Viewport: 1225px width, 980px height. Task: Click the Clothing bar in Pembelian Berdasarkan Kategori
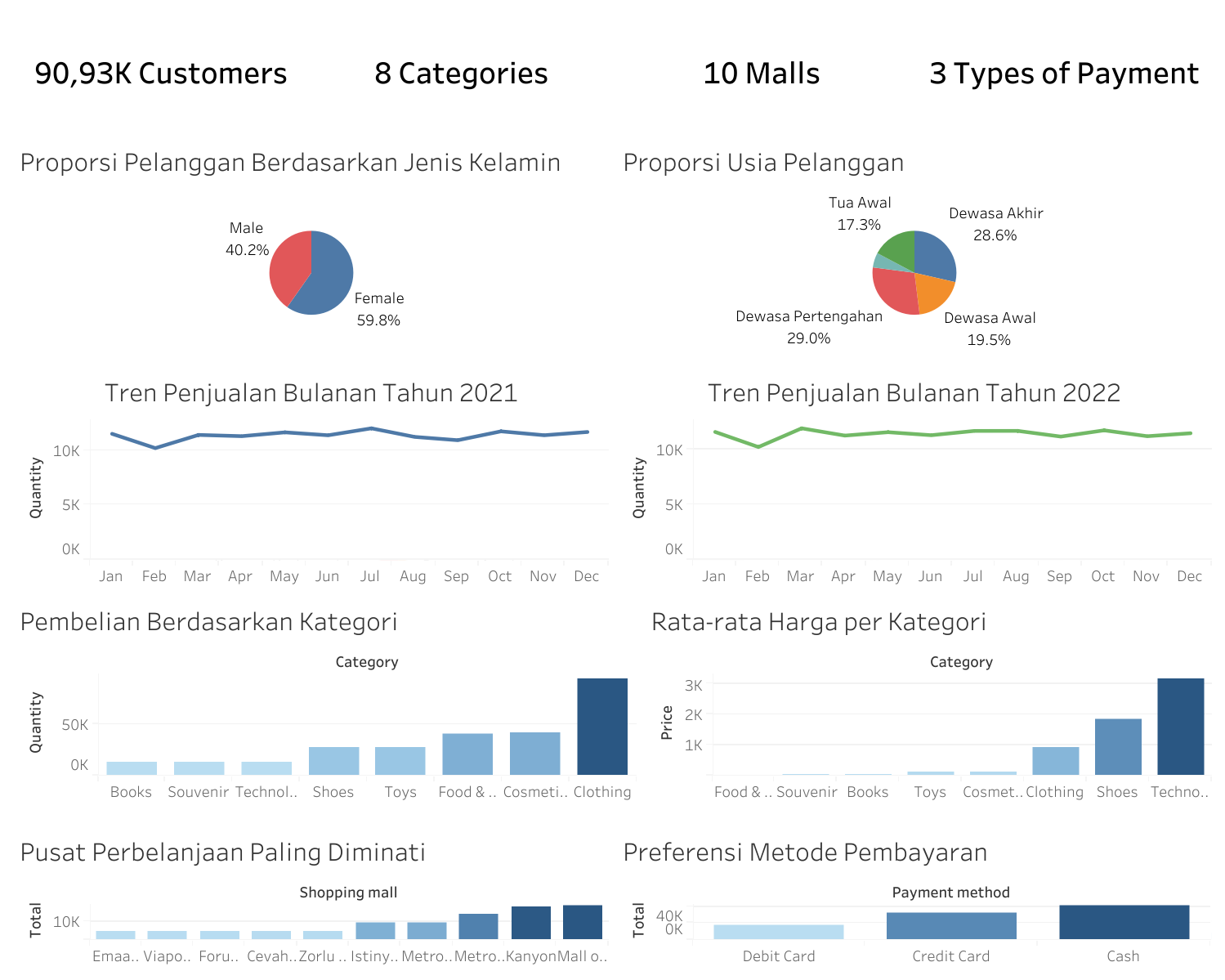[602, 727]
